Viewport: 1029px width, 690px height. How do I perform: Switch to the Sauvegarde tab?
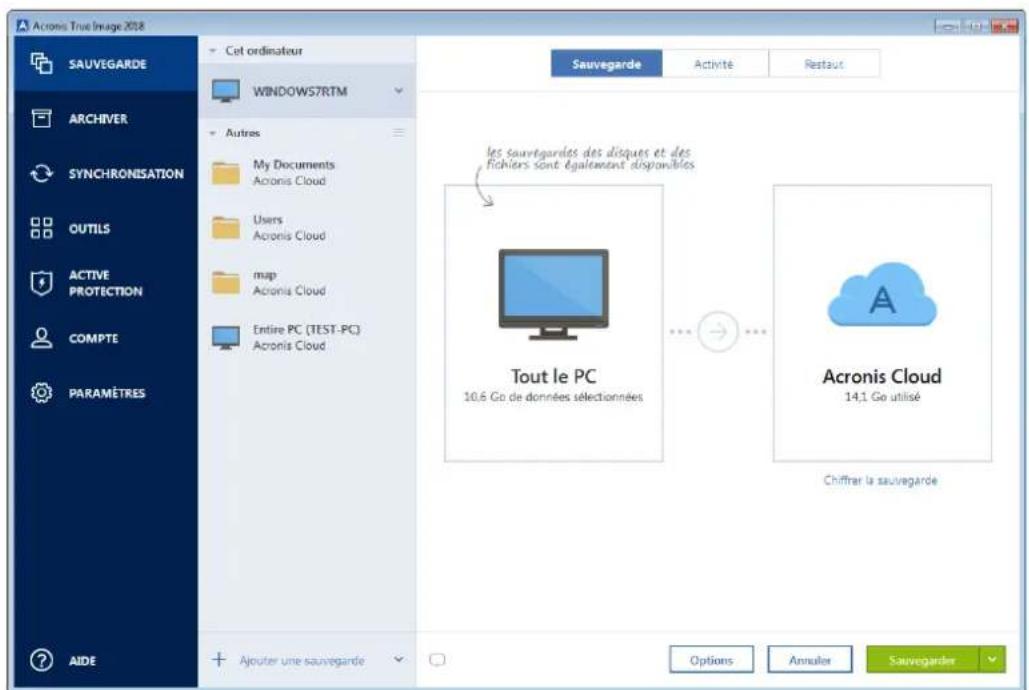pos(606,64)
